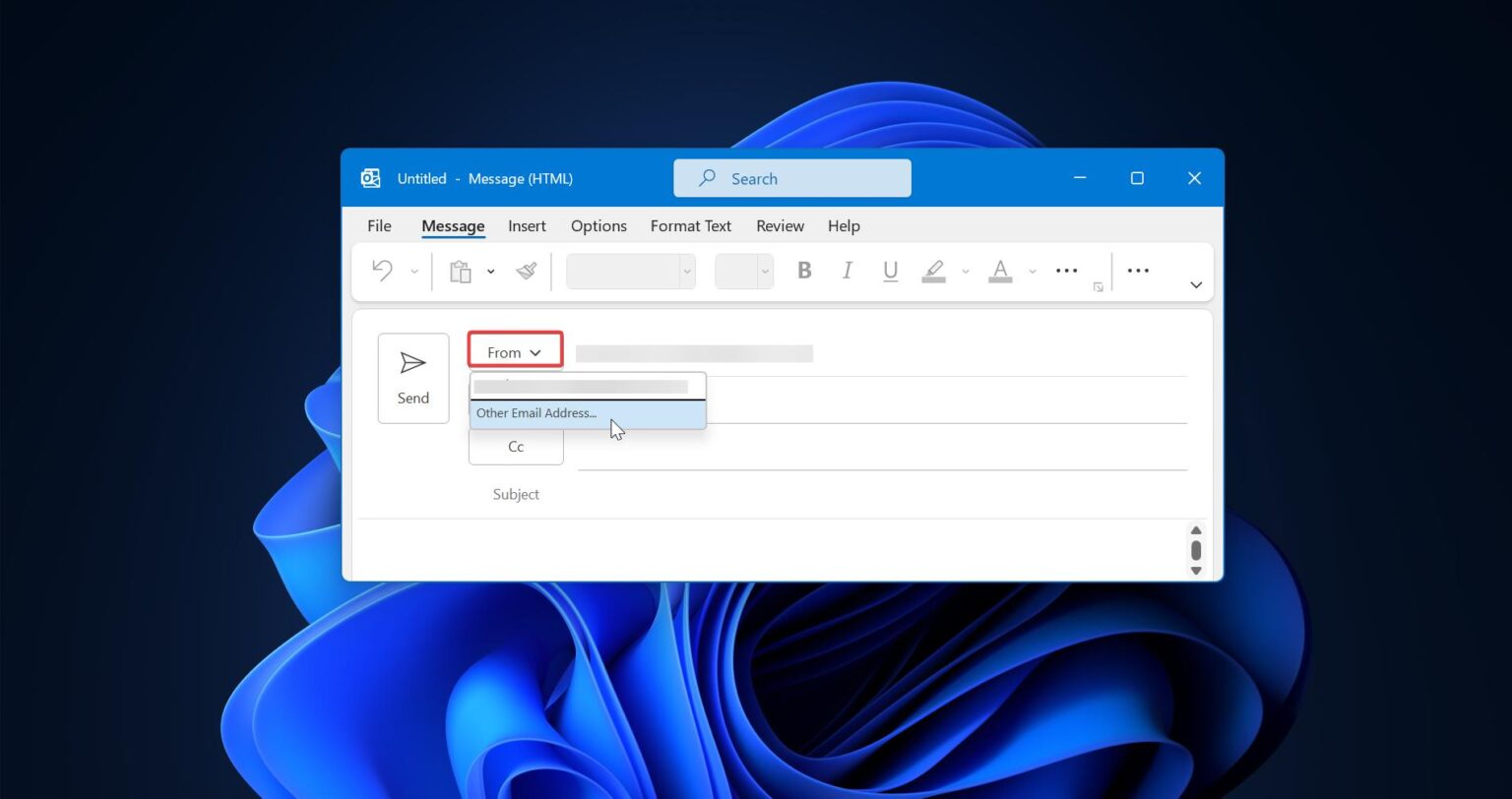Open the Search box in the title bar
The height and width of the screenshot is (799, 1512).
pyautogui.click(x=792, y=178)
